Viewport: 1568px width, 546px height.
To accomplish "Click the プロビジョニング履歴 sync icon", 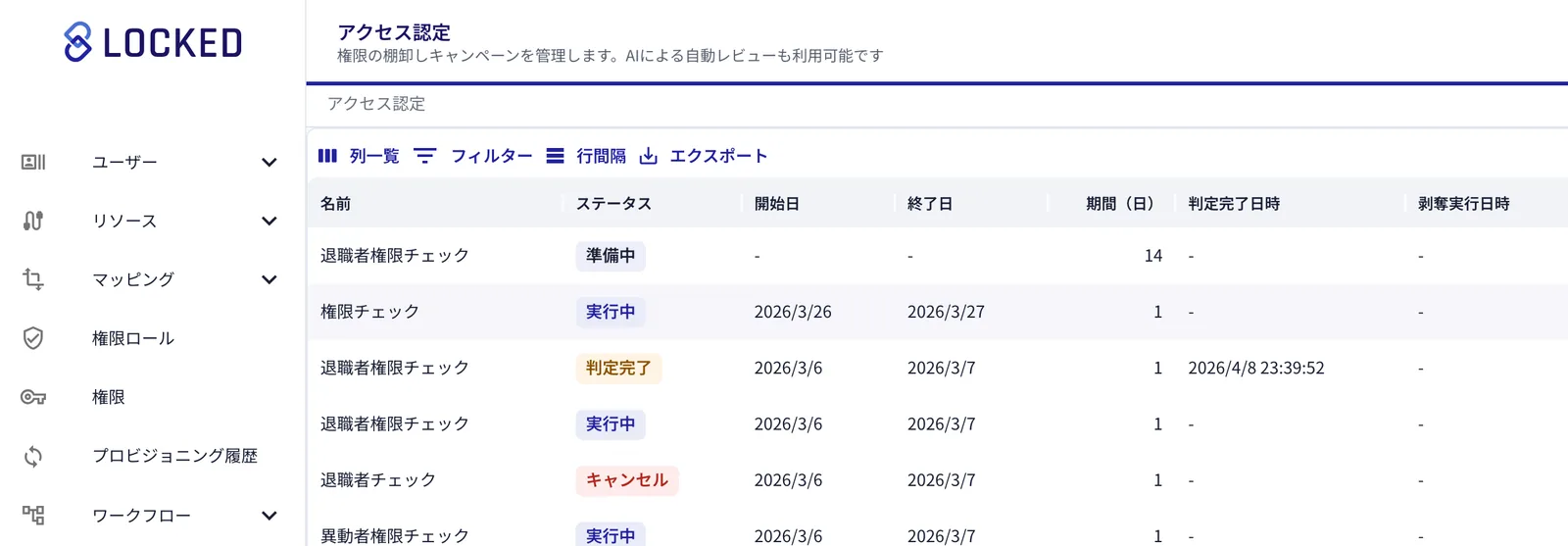I will (x=33, y=456).
